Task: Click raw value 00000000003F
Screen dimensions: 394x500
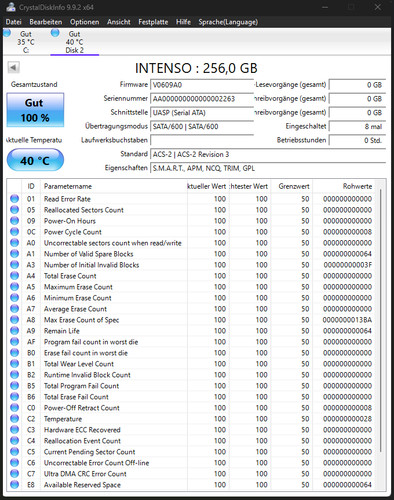Action: (347, 265)
